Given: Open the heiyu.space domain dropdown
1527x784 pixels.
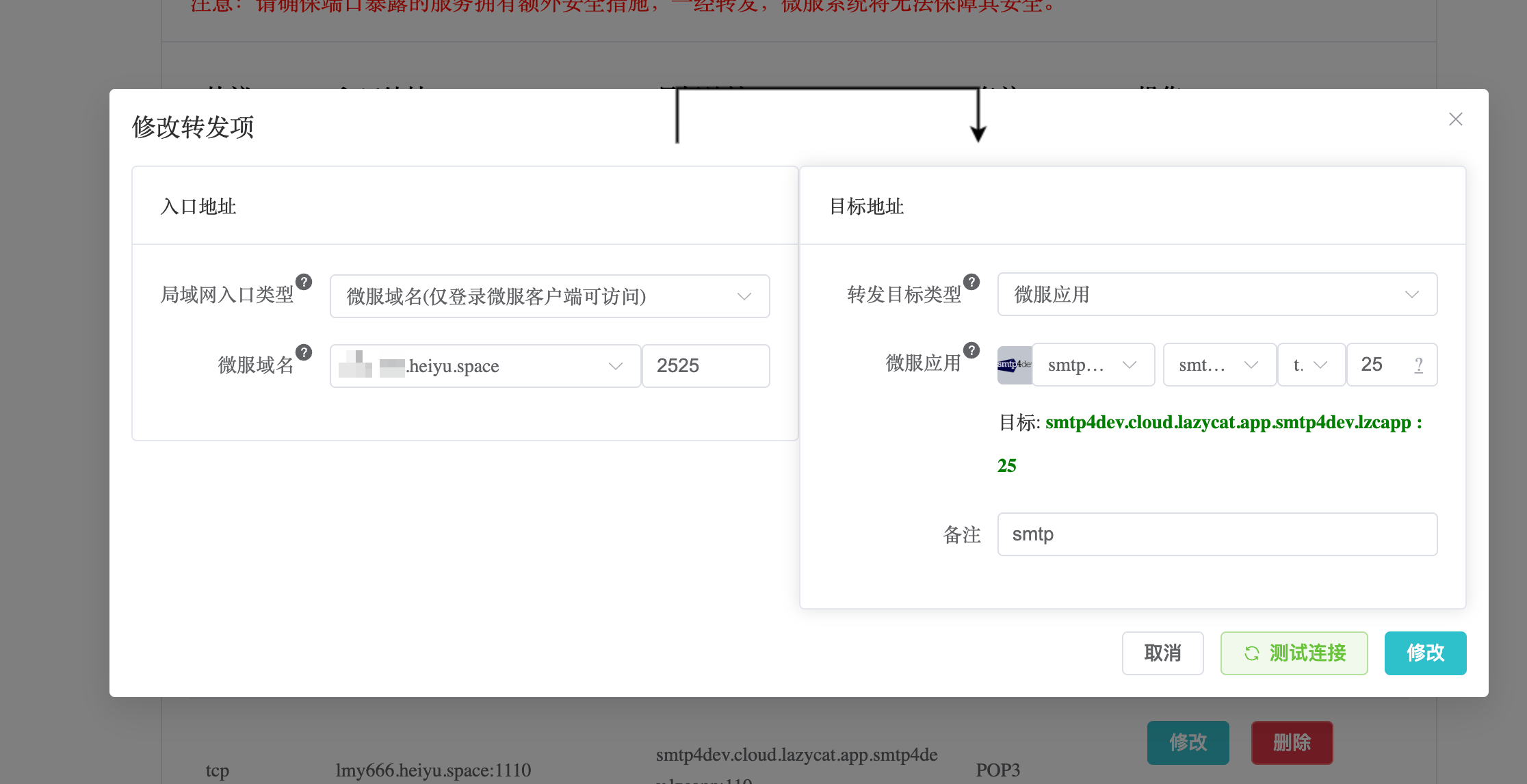Looking at the screenshot, I should pos(486,366).
